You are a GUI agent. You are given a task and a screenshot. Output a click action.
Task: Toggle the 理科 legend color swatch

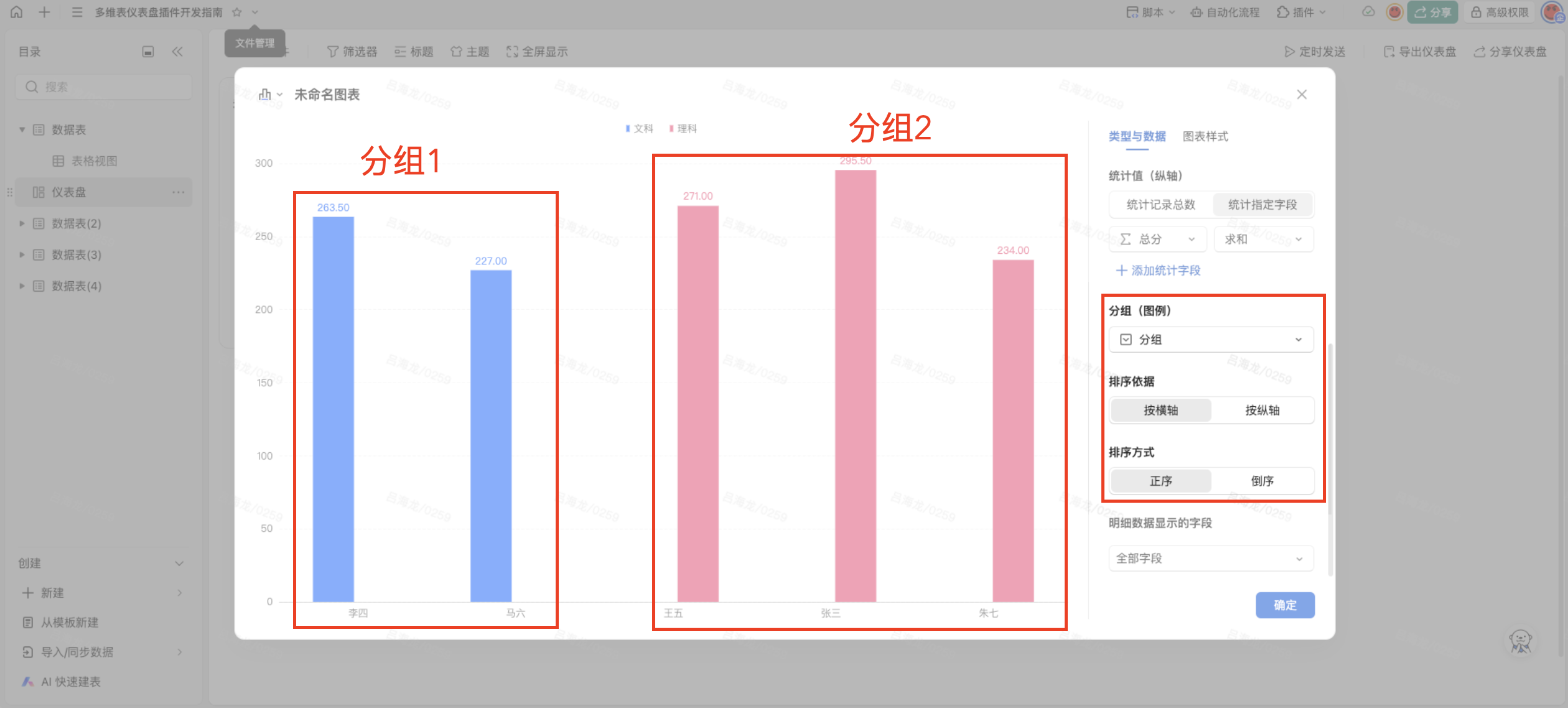click(x=671, y=129)
